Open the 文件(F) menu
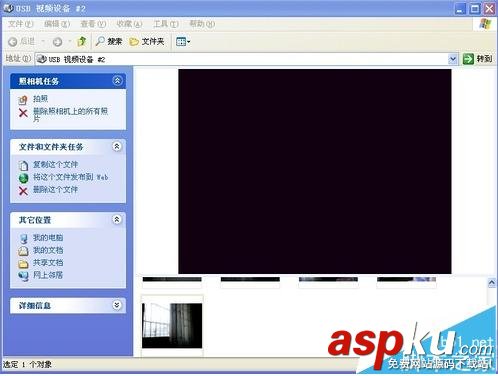 20,24
